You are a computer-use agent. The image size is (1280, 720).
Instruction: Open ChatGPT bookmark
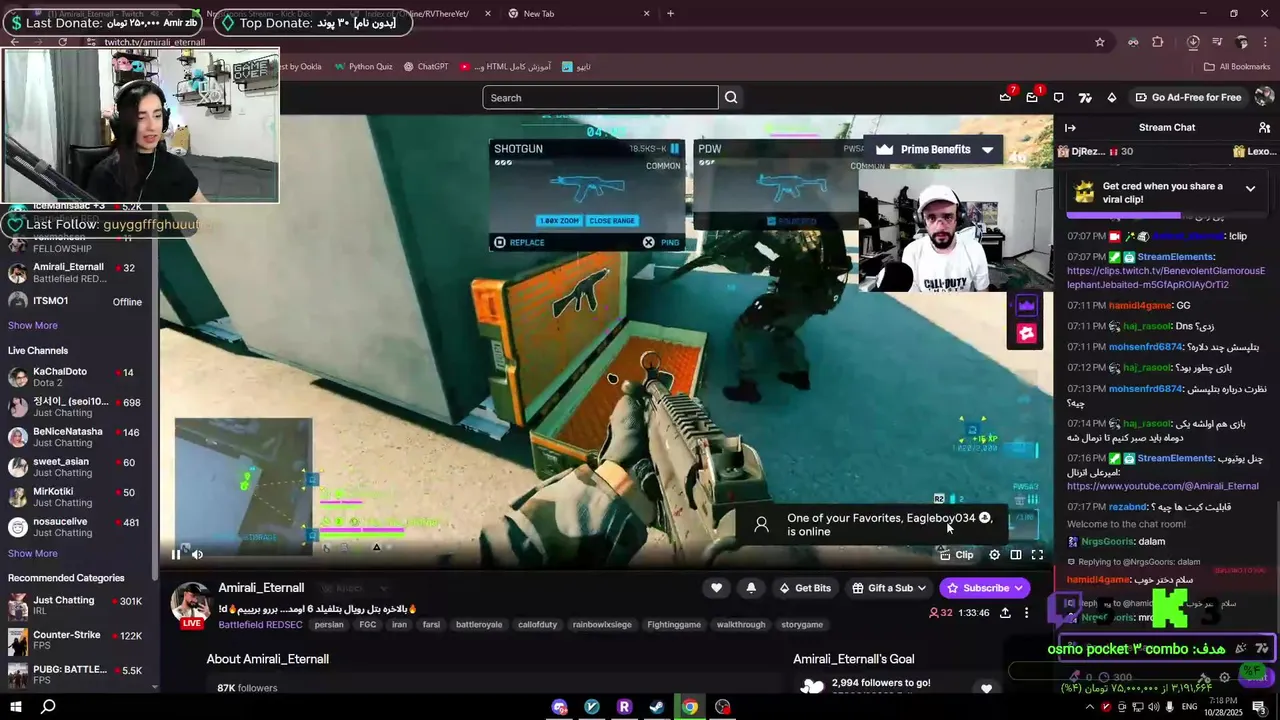[426, 67]
